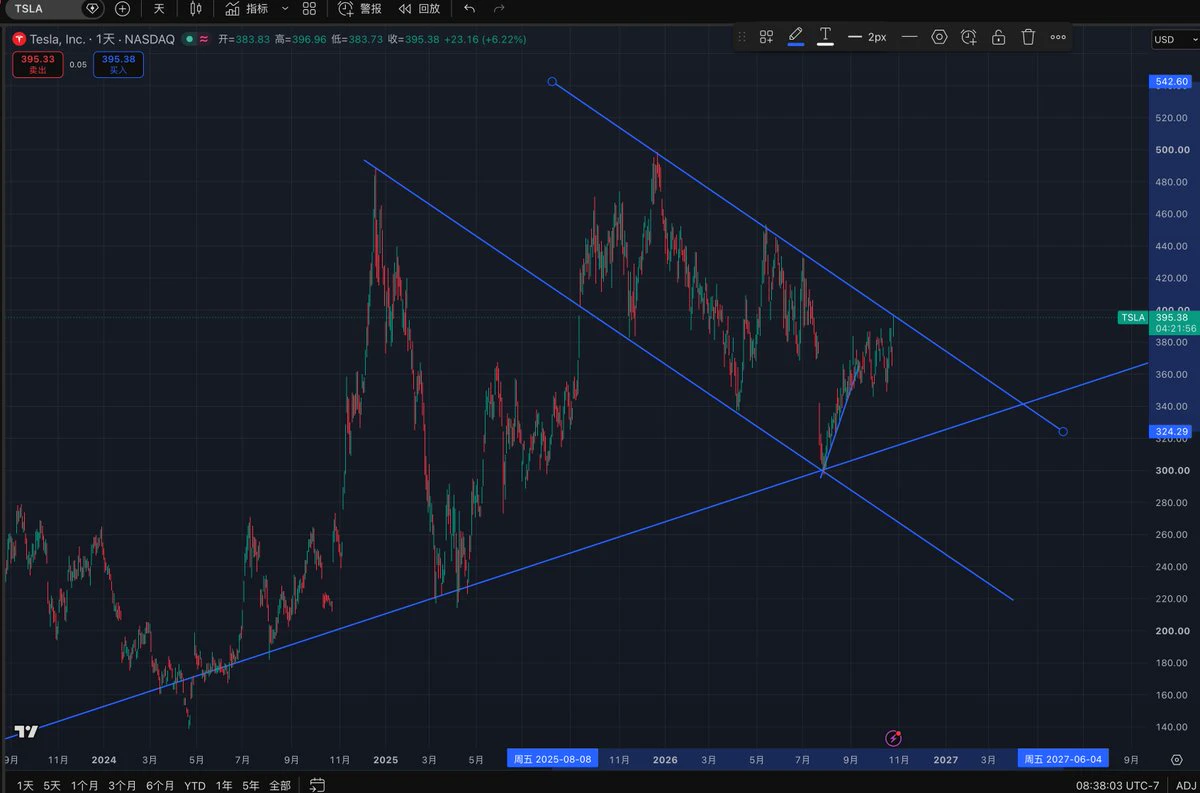Open the USD currency dropdown
Viewport: 1200px width, 793px height.
[x=1171, y=39]
